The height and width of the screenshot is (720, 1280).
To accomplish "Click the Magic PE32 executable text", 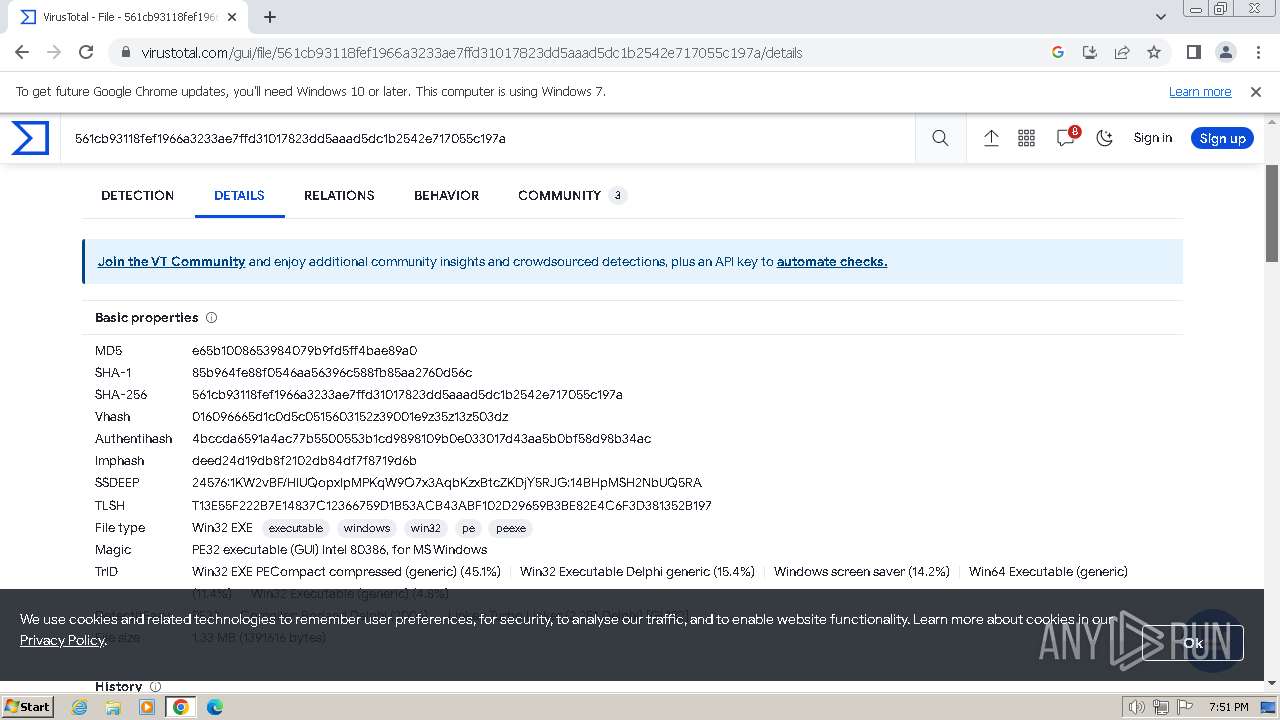I will [x=339, y=550].
